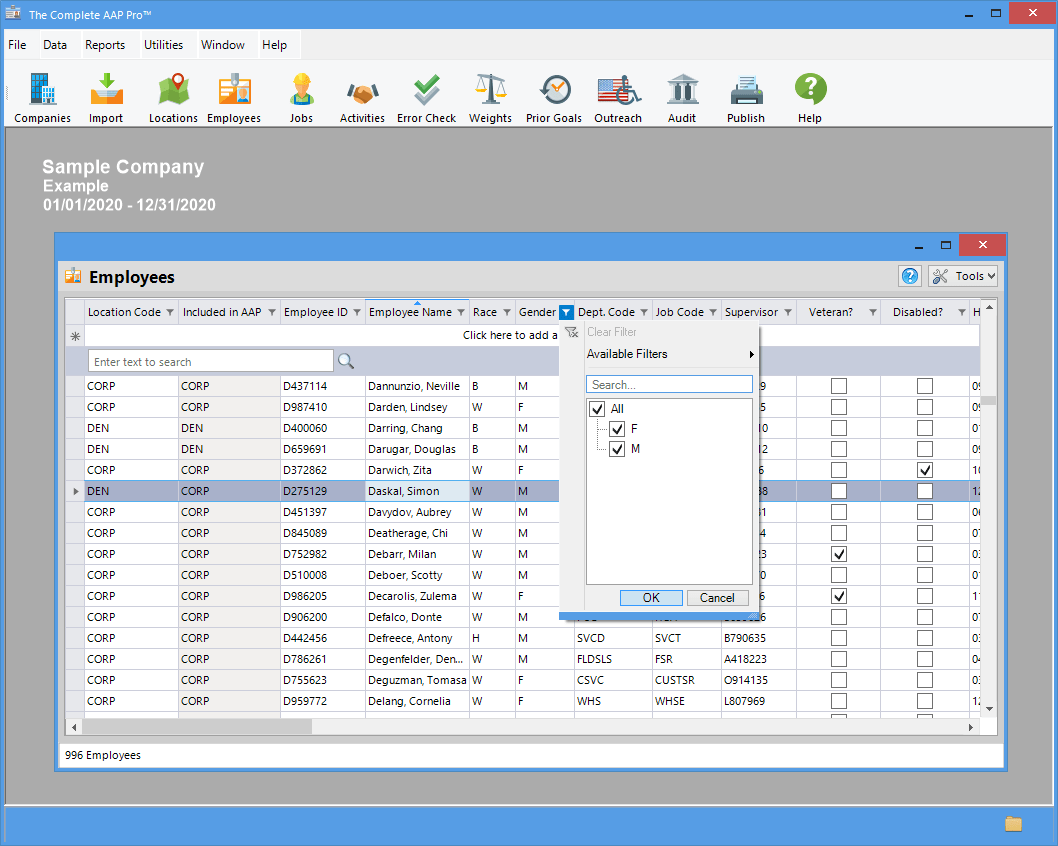The width and height of the screenshot is (1058, 846).
Task: Click 'Click here to add a' new row
Action: click(x=510, y=335)
